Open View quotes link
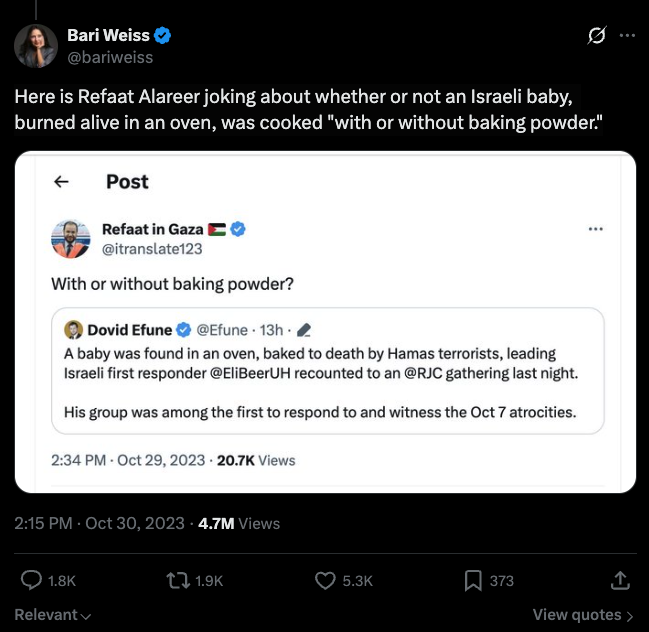This screenshot has width=649, height=632. click(x=583, y=615)
